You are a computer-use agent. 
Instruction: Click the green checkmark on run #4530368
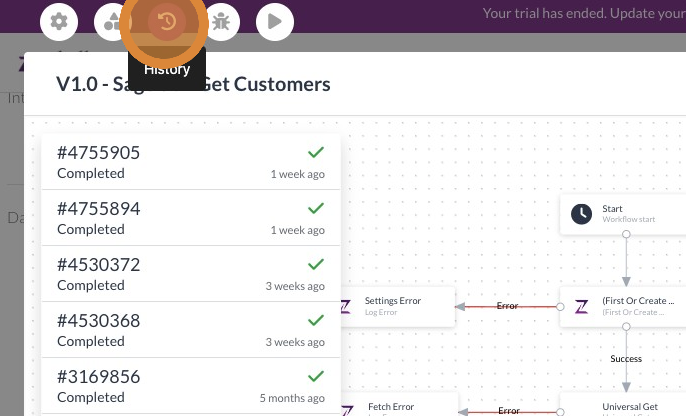(316, 320)
